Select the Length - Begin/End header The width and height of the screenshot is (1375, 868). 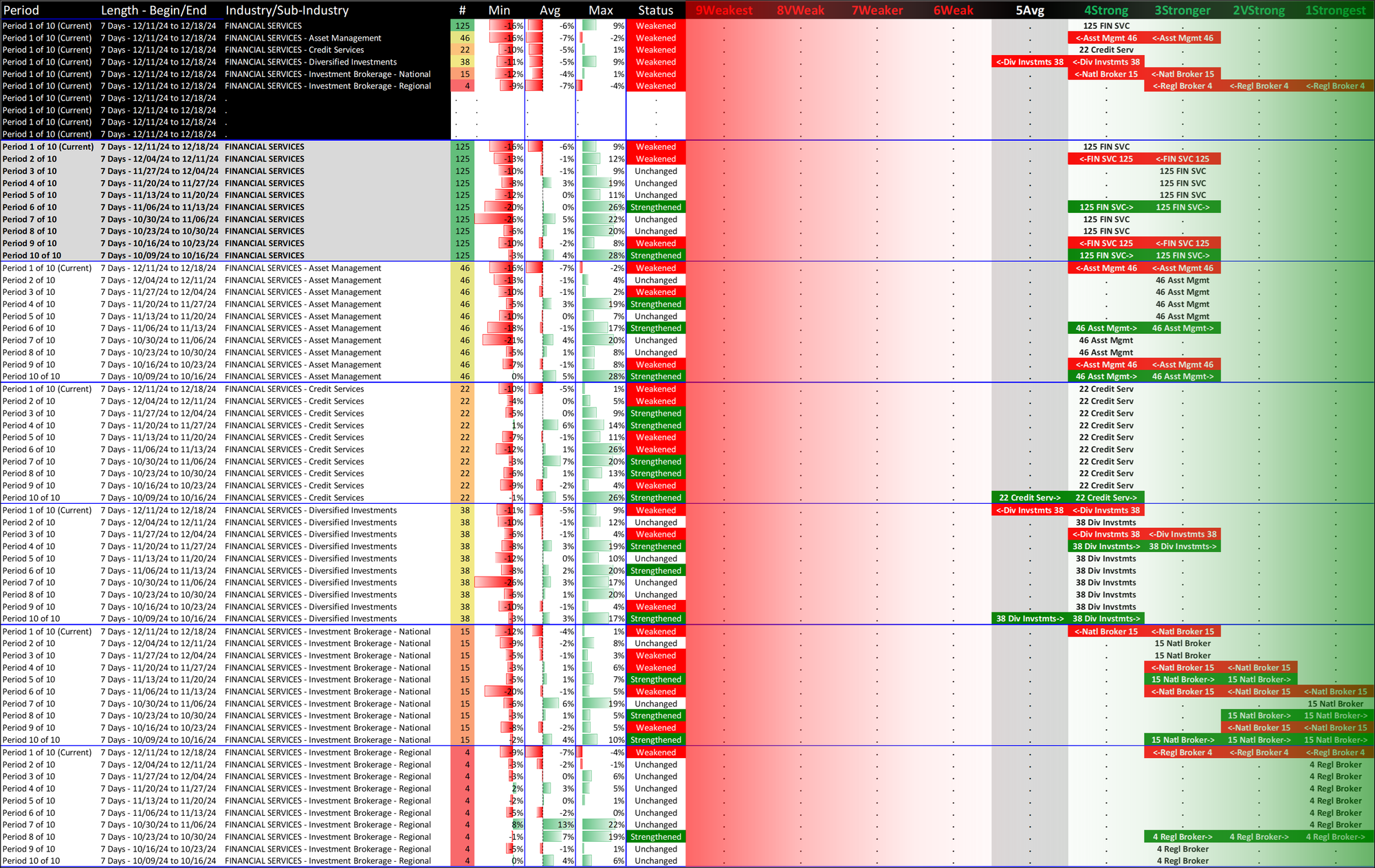click(x=153, y=10)
